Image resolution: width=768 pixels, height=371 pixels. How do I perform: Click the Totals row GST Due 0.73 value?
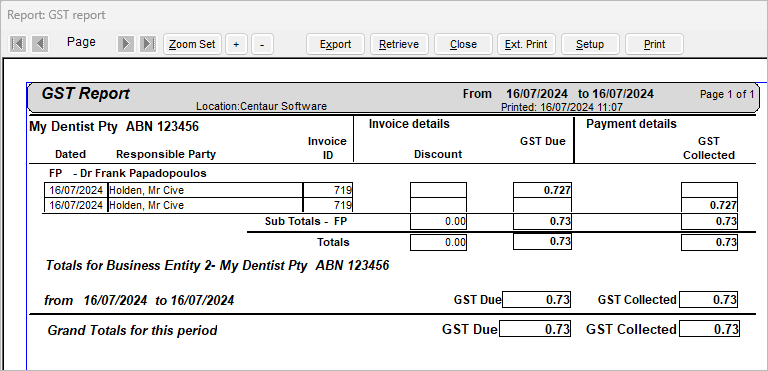pyautogui.click(x=542, y=242)
